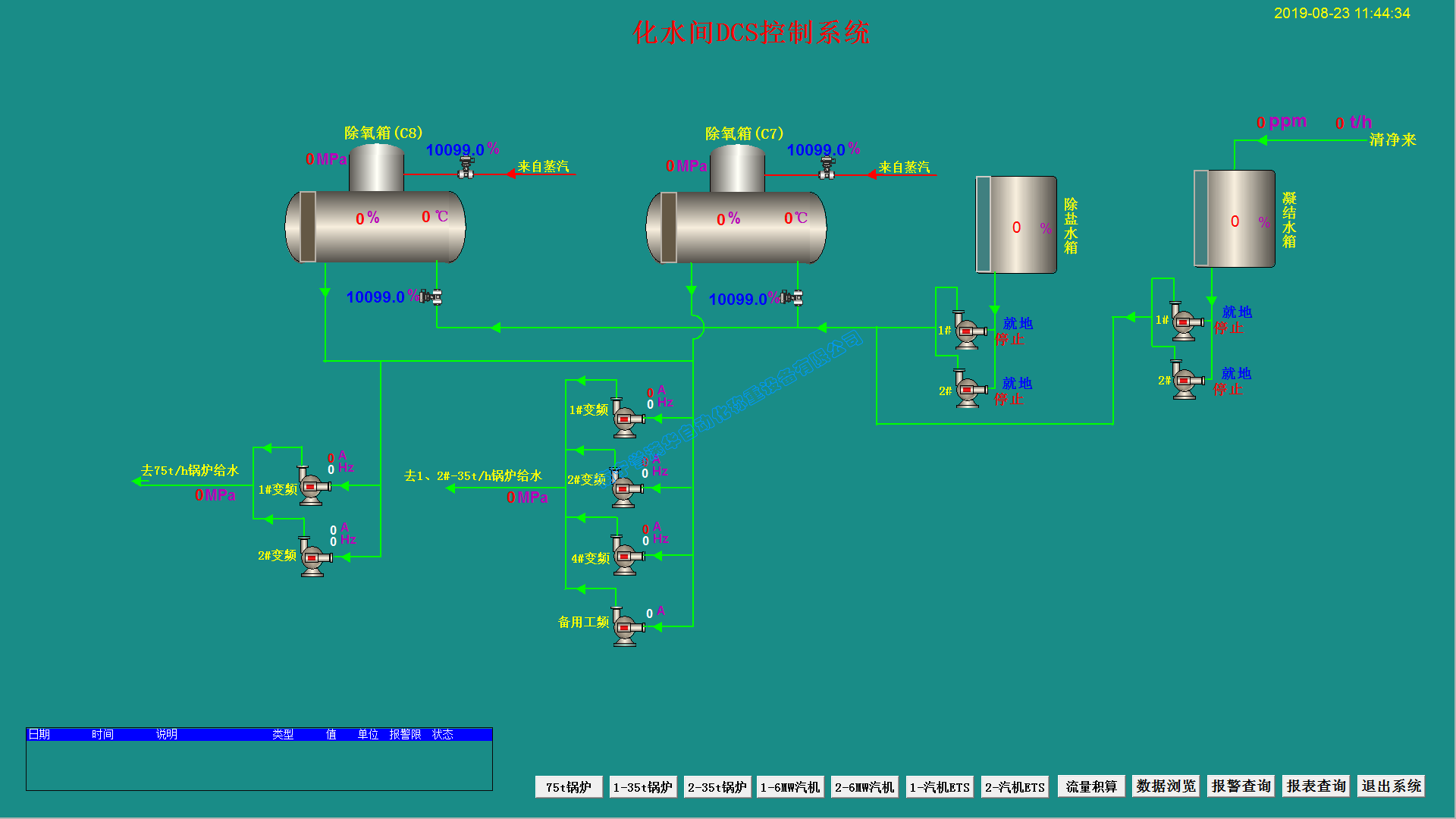
Task: Click the 1# pump below the 除盐水箱 tank
Action: point(968,331)
